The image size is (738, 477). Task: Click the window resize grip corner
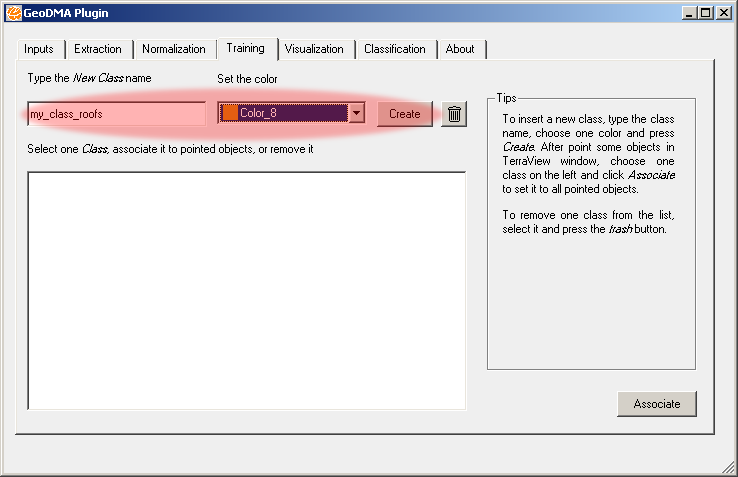[729, 468]
